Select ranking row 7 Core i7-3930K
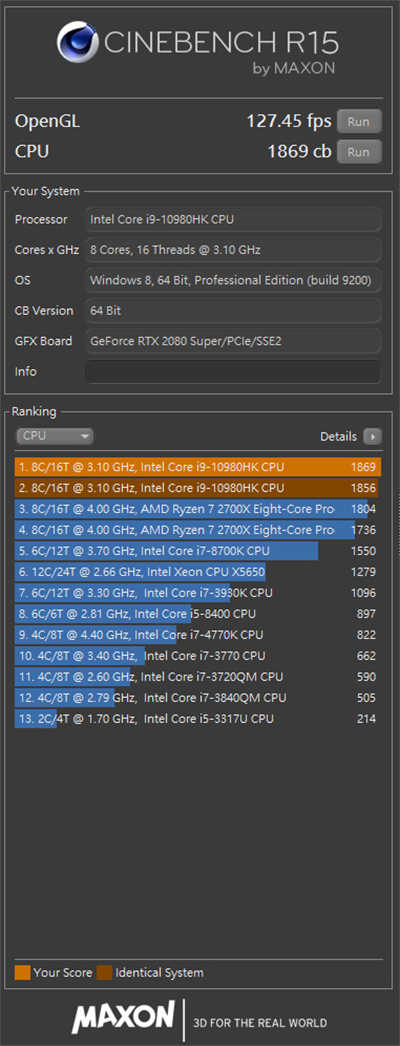The image size is (400, 1046). coord(198,593)
